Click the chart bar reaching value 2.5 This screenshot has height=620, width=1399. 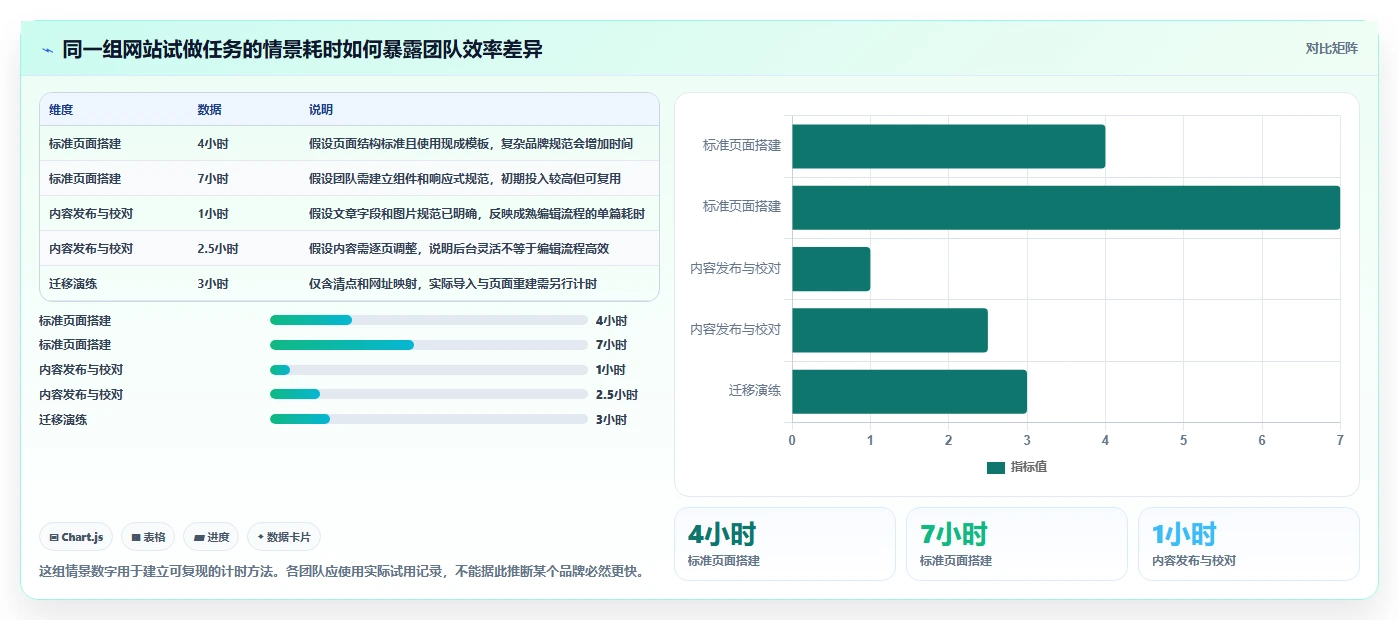coord(890,330)
